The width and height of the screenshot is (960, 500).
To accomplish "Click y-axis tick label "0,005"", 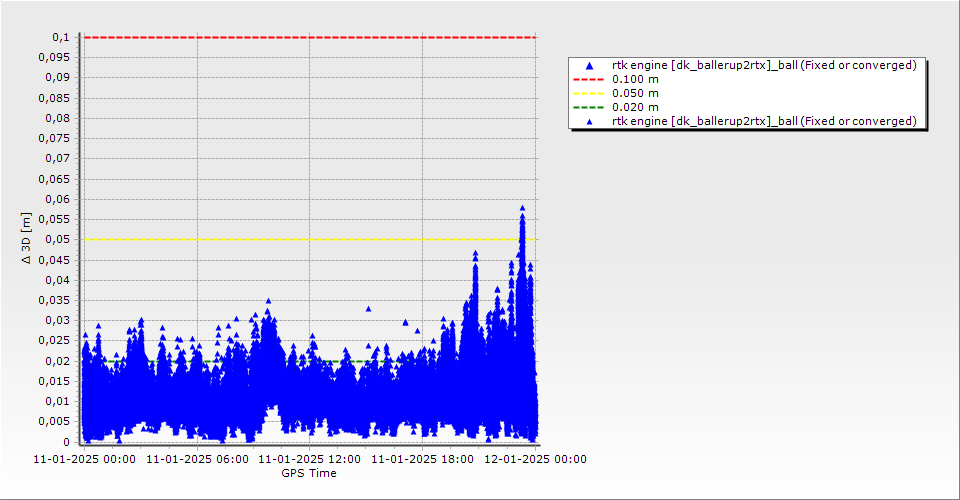I will [x=54, y=422].
